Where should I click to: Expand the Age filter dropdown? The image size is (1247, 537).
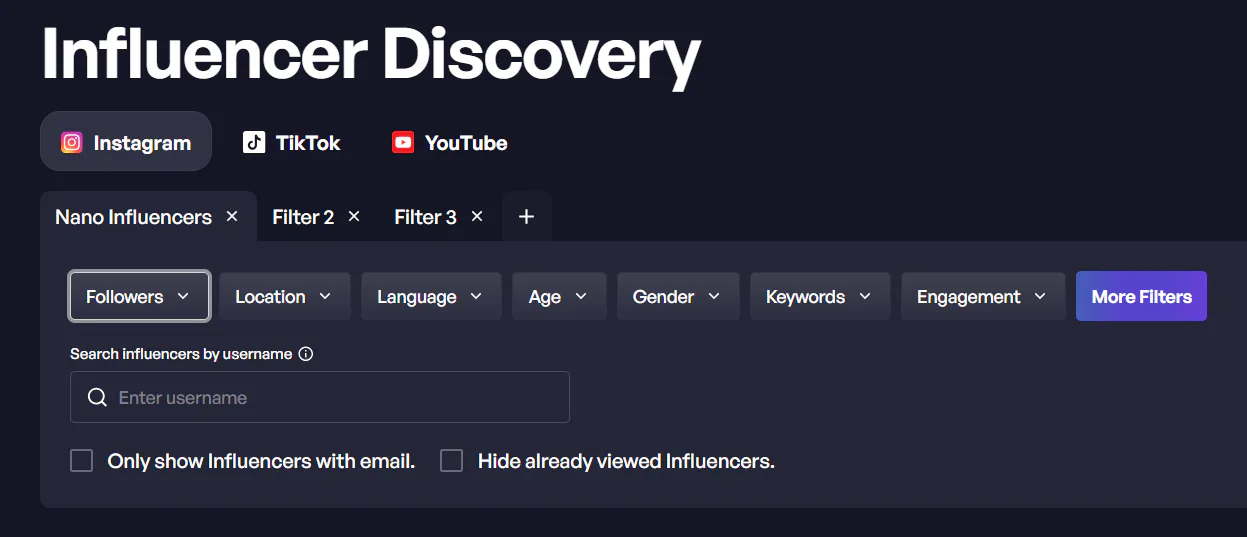[560, 296]
